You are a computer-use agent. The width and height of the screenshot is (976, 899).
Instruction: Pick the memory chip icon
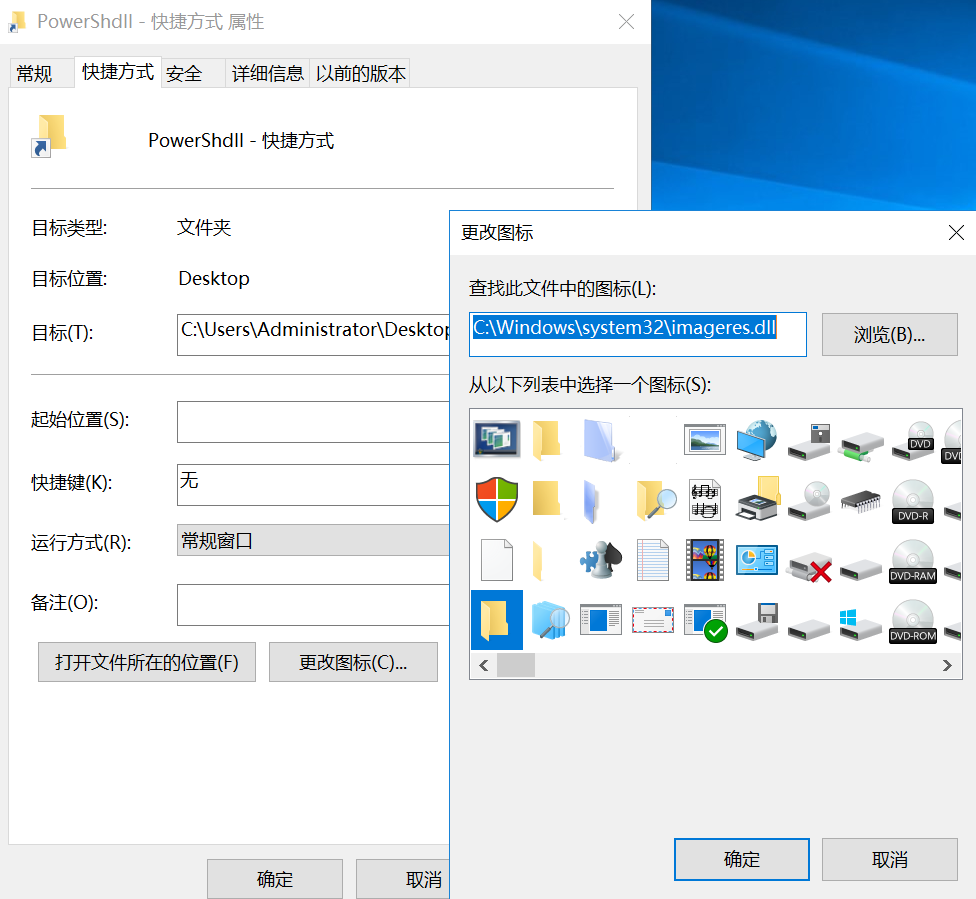pos(861,502)
